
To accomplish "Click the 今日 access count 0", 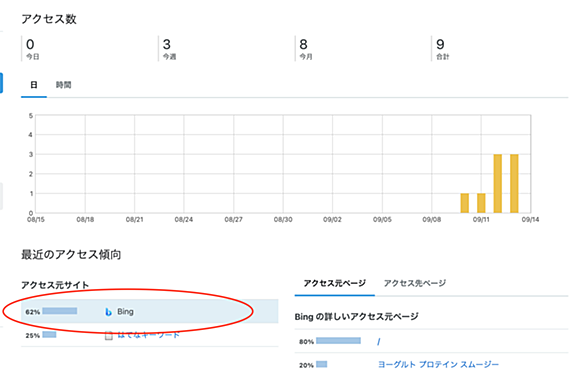I will click(30, 44).
